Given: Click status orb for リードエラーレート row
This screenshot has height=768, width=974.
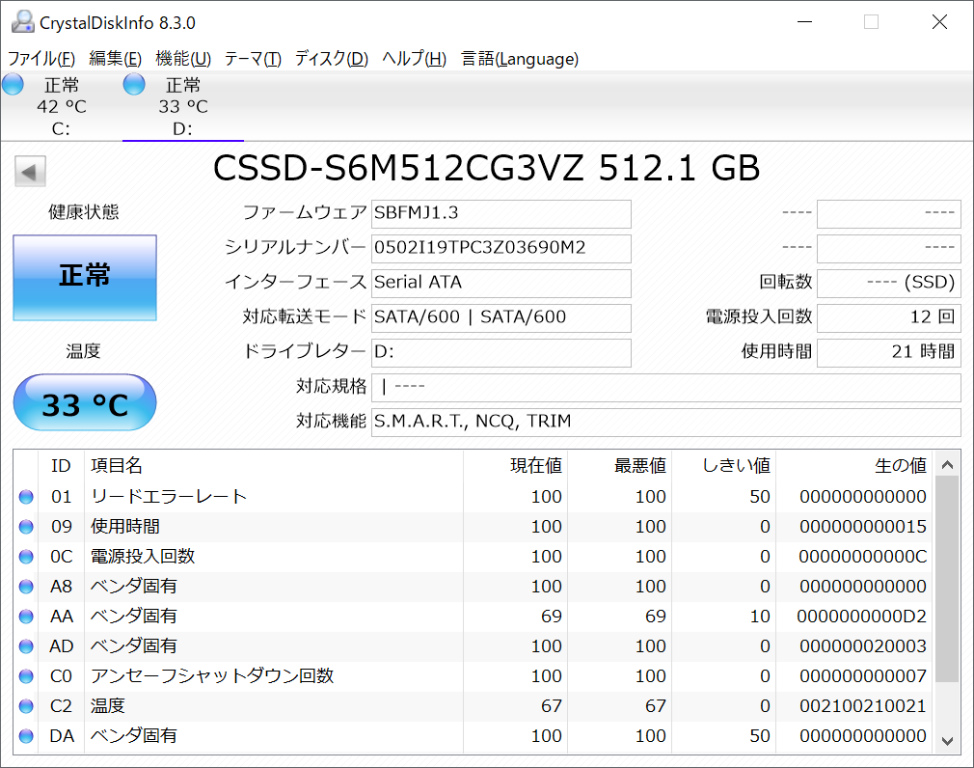Looking at the screenshot, I should point(26,497).
